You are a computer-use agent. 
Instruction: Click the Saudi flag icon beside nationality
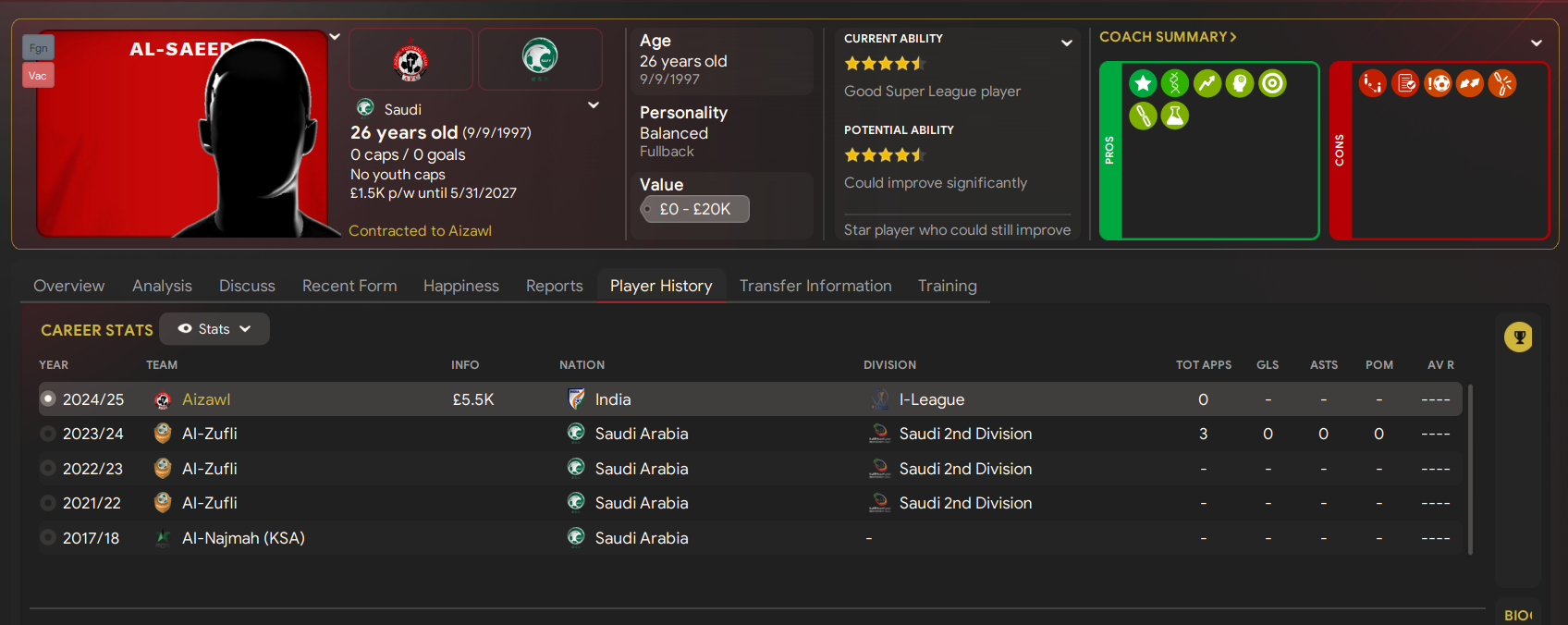coord(366,108)
